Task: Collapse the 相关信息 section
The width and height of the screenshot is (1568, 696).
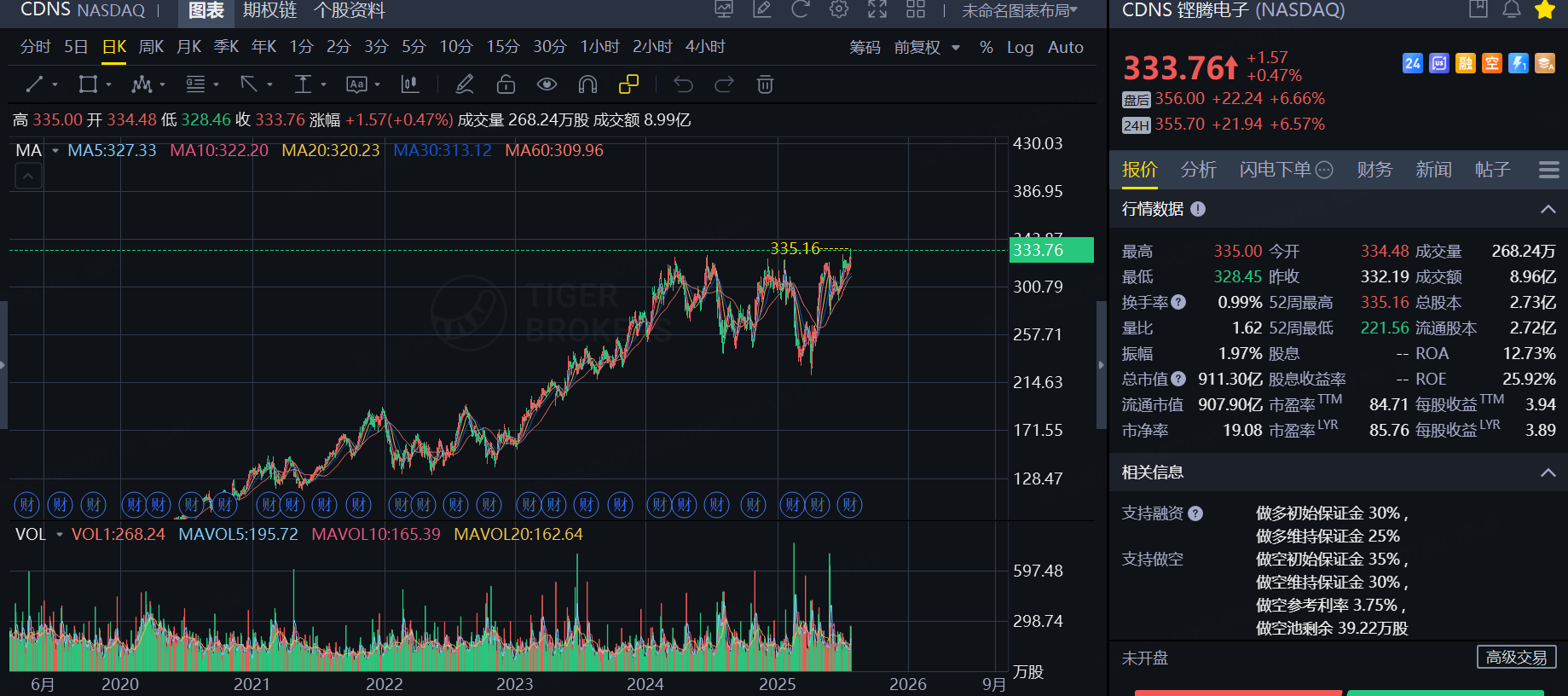Action: tap(1548, 473)
